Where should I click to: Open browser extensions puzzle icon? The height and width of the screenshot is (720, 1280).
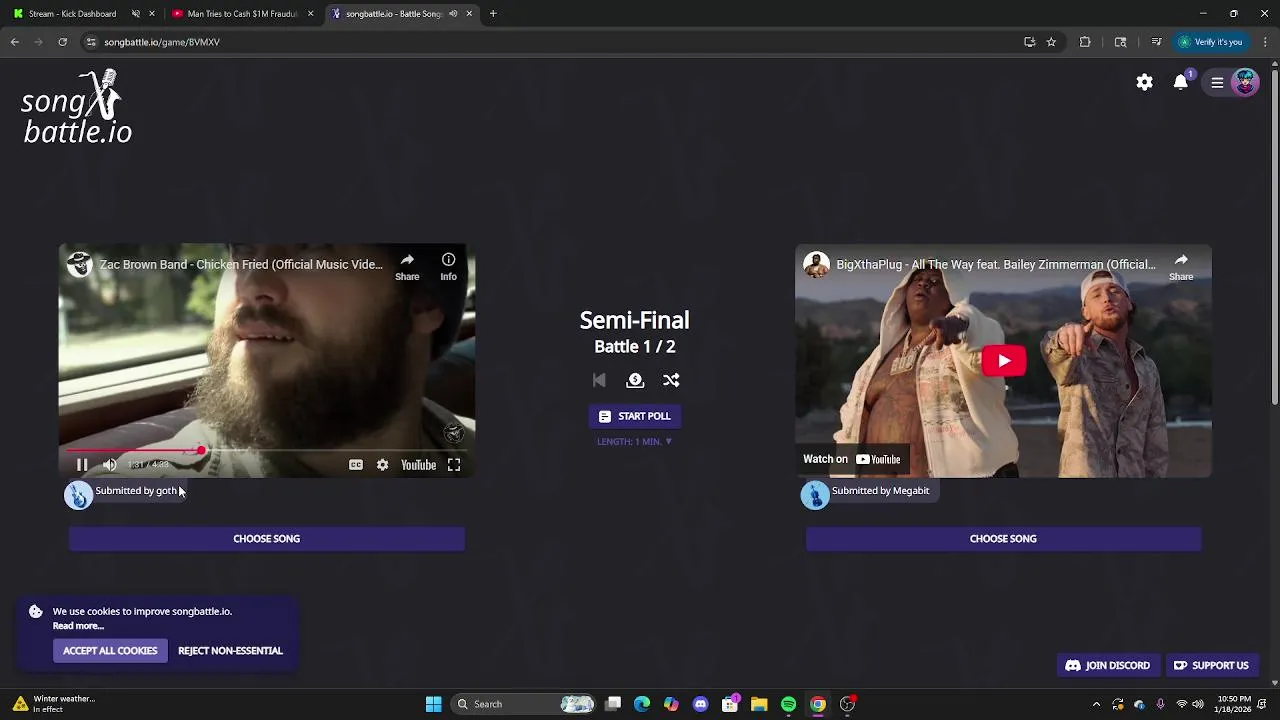(x=1085, y=42)
